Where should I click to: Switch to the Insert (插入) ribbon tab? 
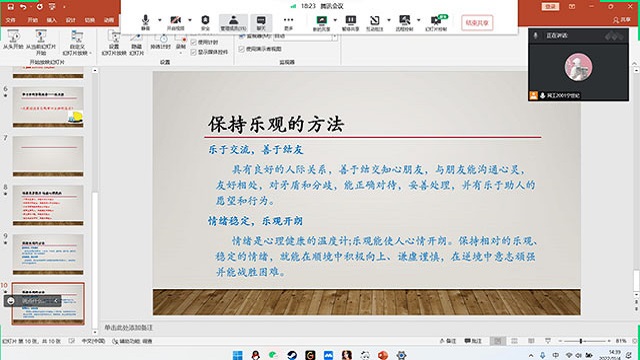(x=51, y=20)
